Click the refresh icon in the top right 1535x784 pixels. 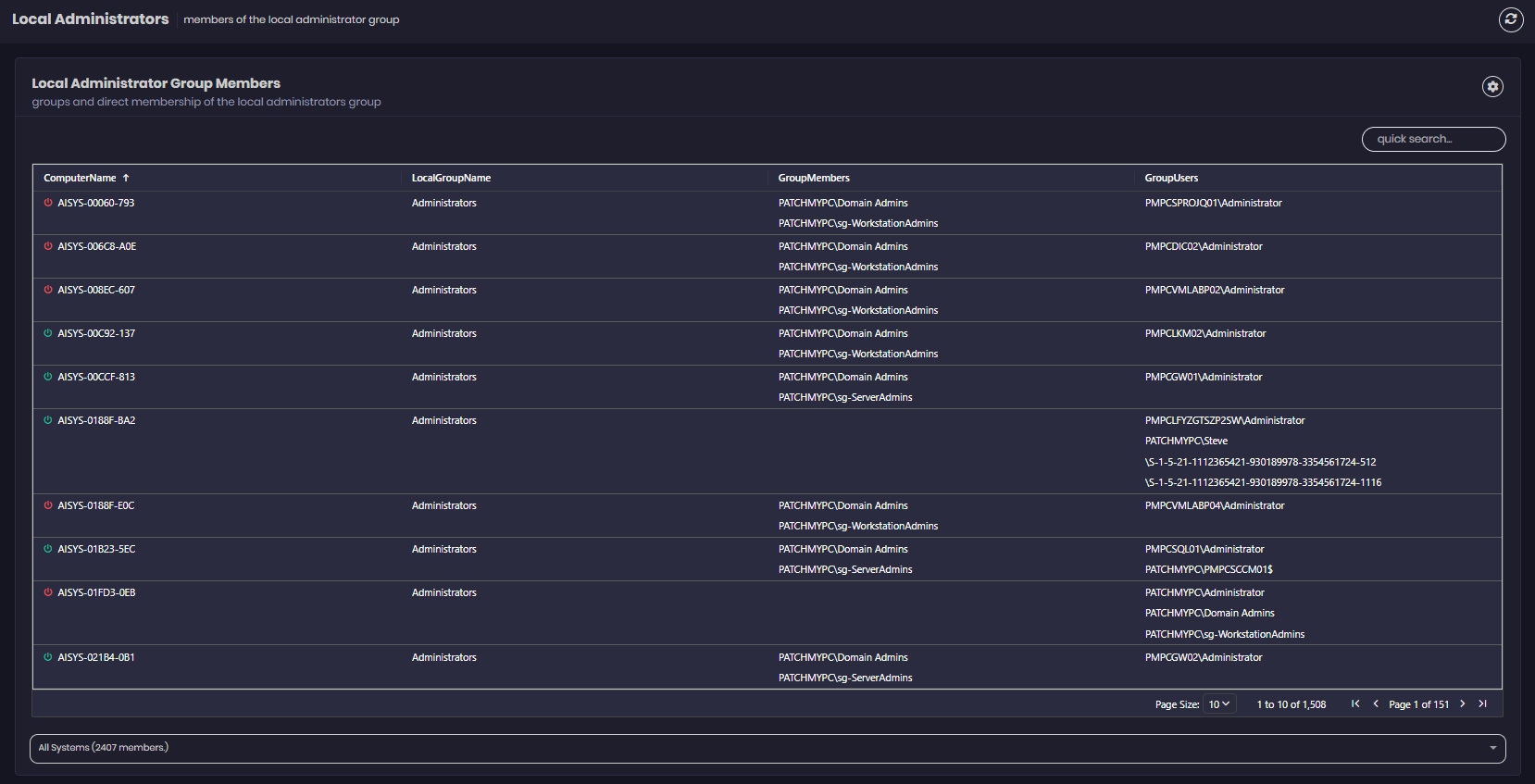(x=1511, y=19)
